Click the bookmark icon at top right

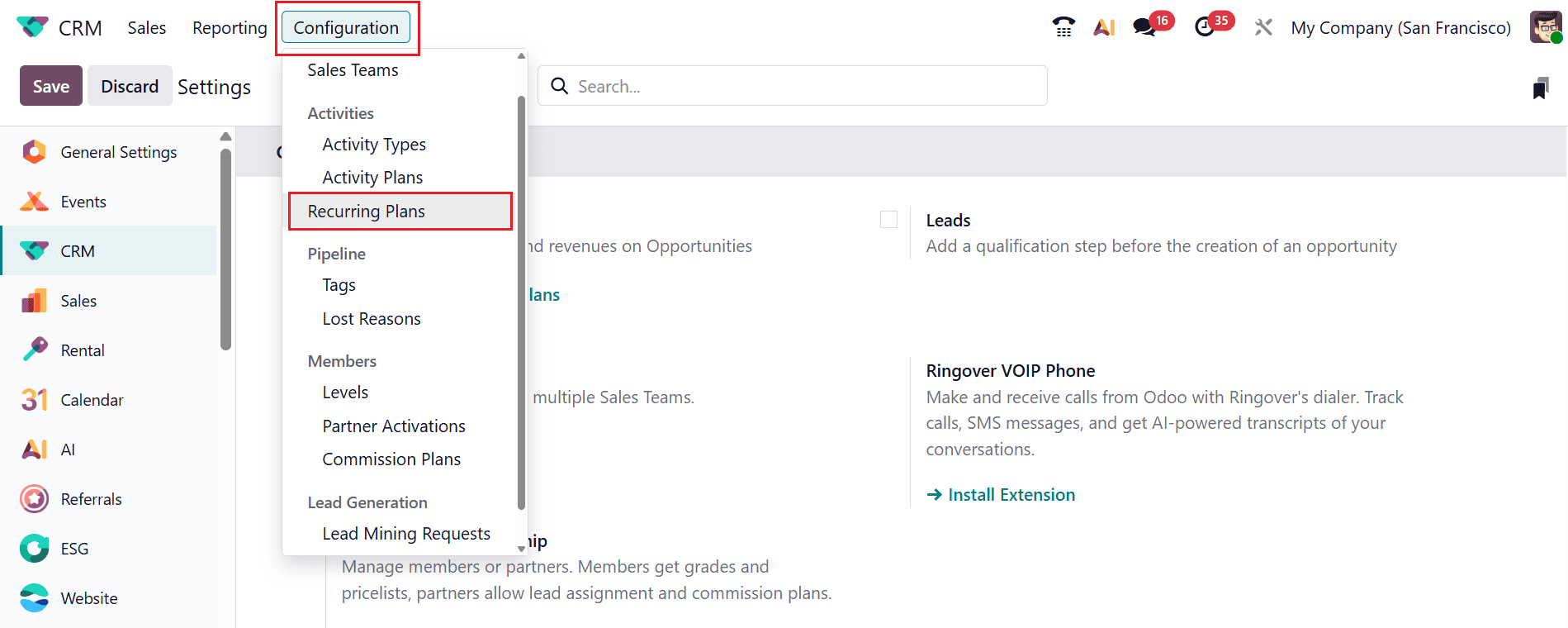pyautogui.click(x=1540, y=88)
